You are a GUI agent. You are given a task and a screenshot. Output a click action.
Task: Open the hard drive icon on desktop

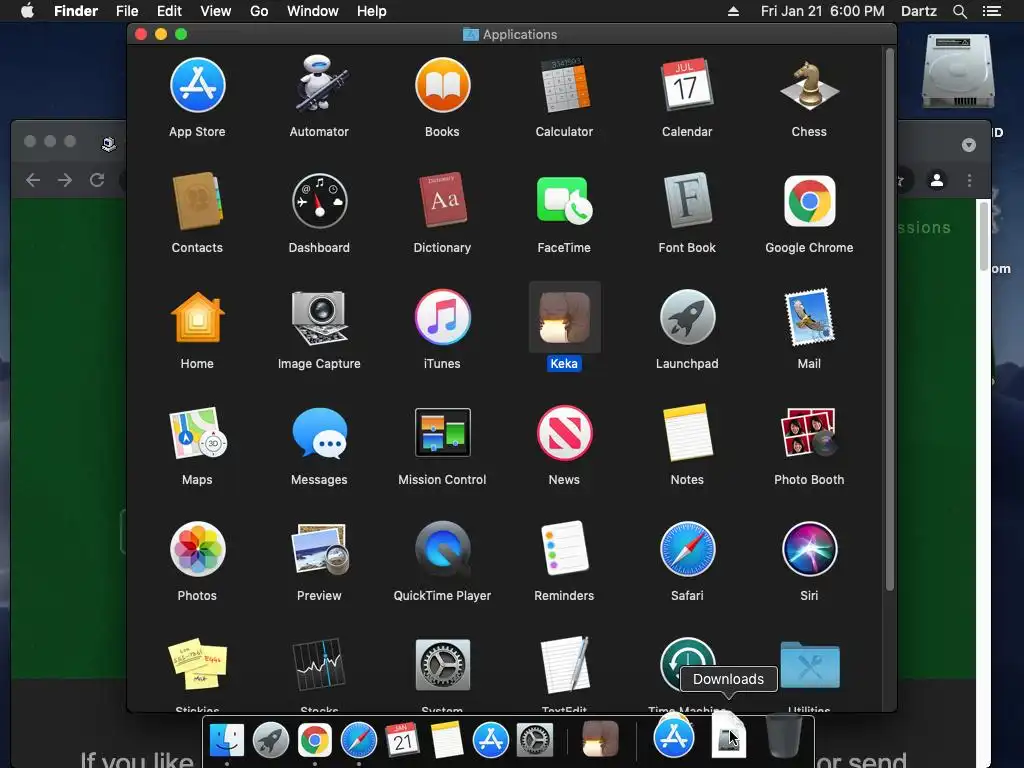click(x=957, y=71)
